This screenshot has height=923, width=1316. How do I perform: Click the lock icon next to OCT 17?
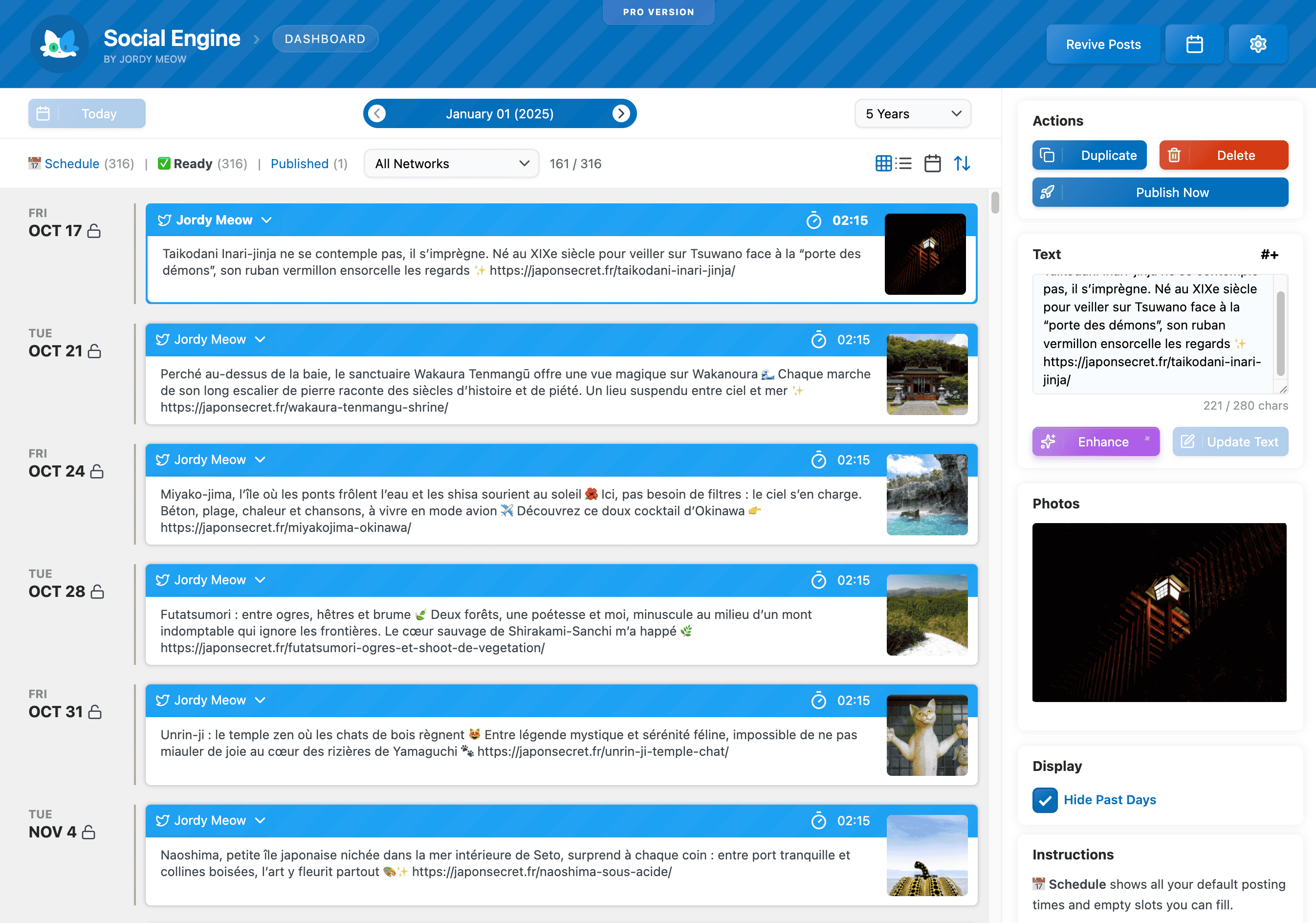[x=94, y=231]
